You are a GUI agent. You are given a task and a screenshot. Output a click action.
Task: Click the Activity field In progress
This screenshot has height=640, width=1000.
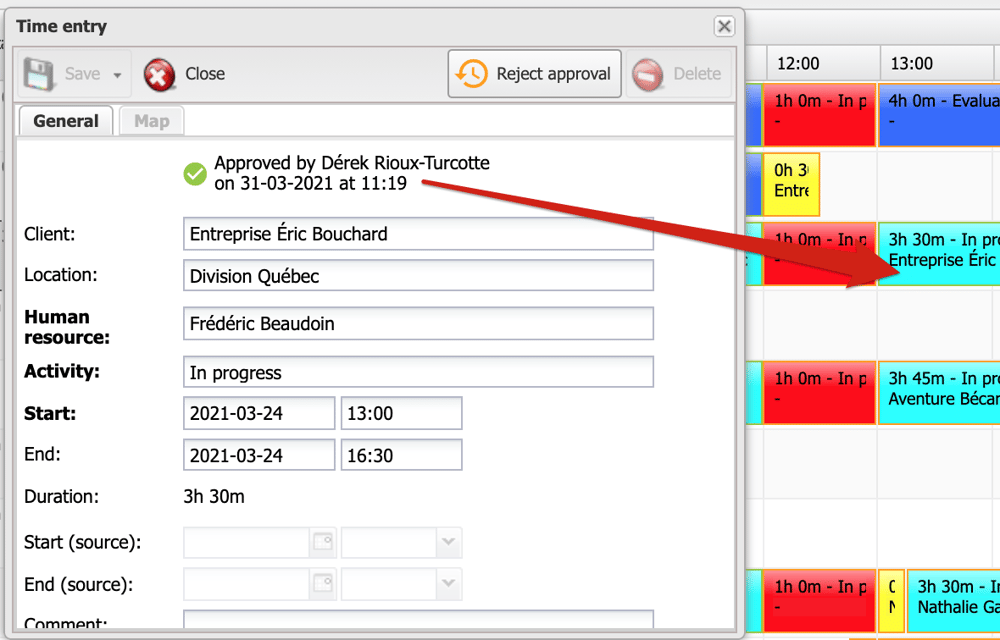(x=418, y=372)
